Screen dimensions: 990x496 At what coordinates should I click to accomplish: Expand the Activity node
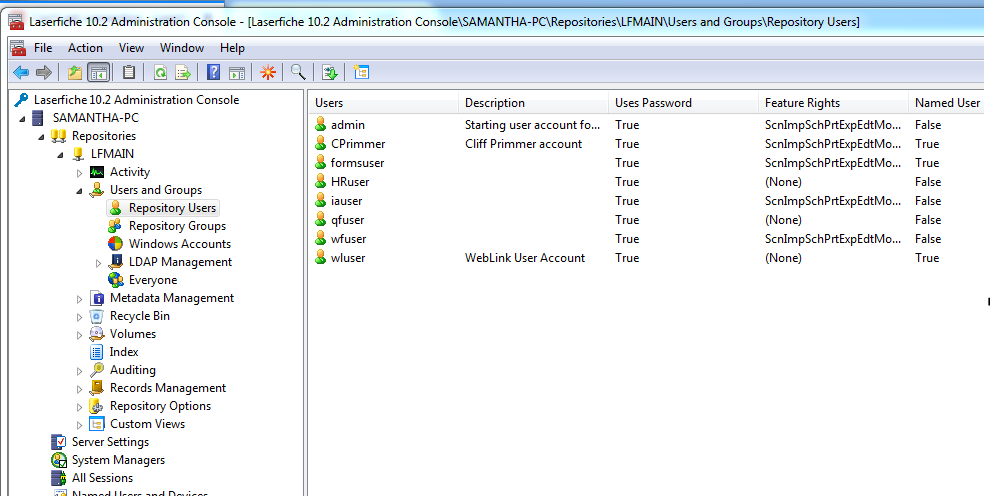pos(80,172)
